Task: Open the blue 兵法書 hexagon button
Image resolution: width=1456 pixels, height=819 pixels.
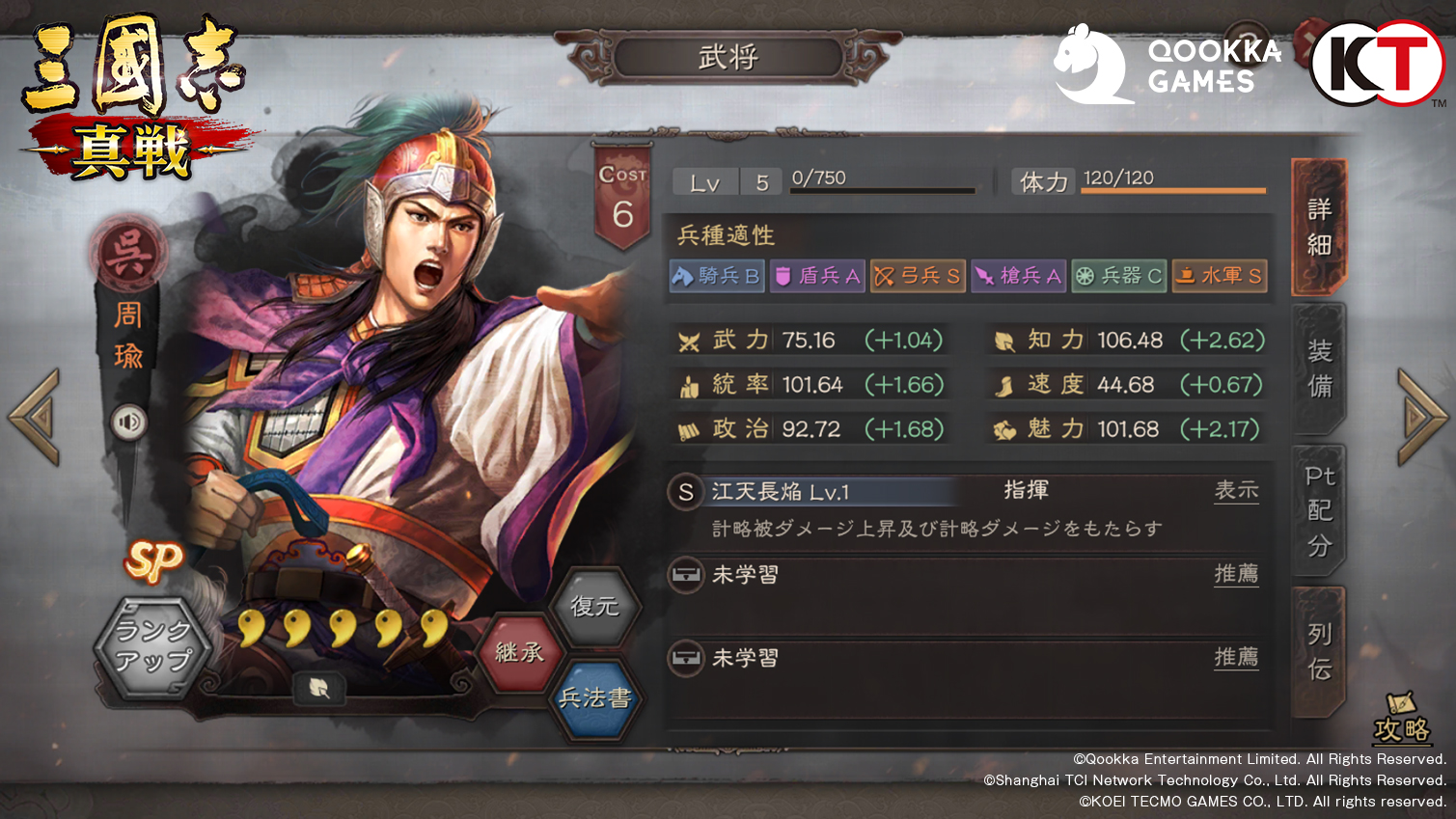Action: [595, 698]
